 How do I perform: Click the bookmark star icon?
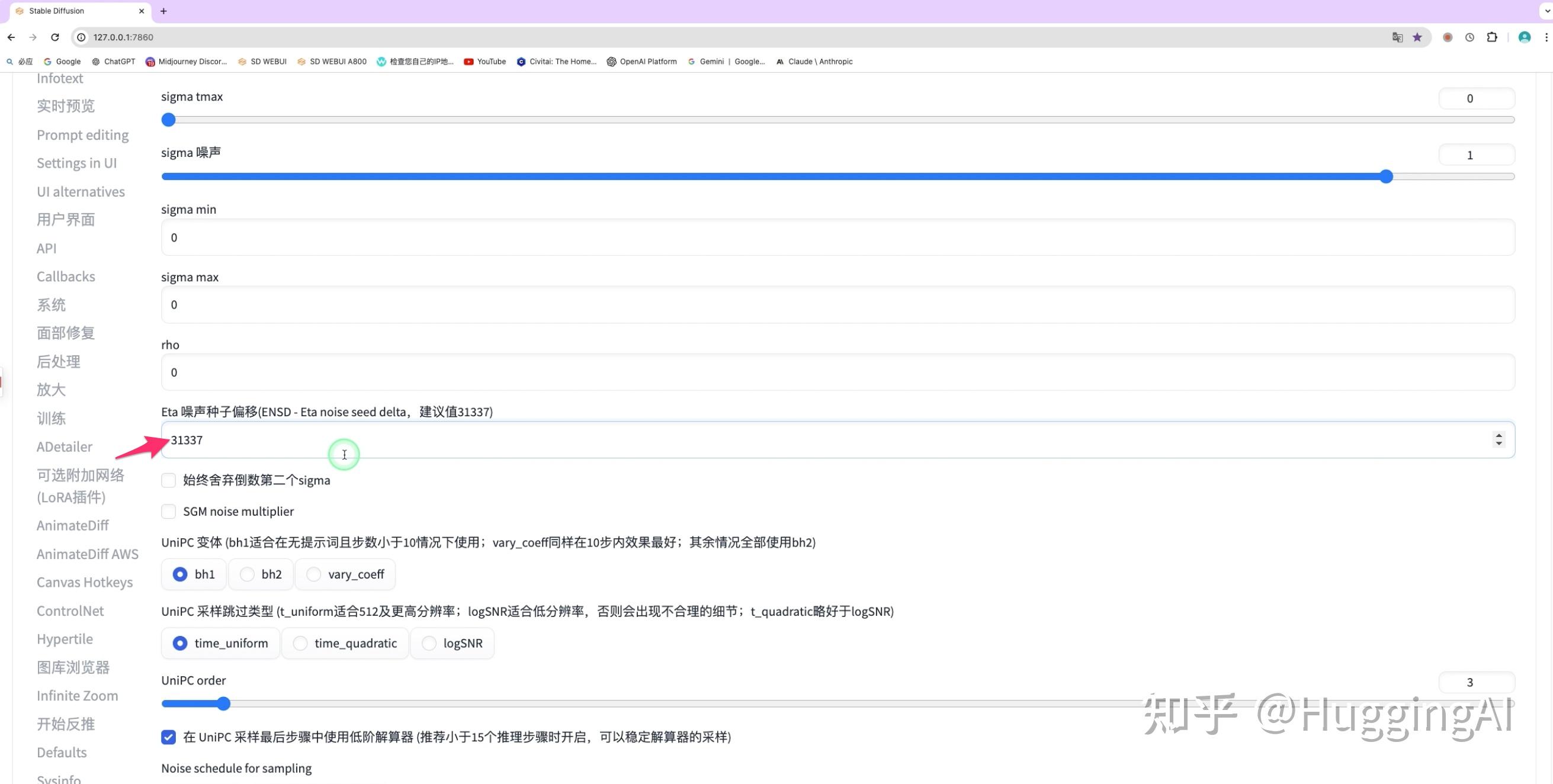[1417, 37]
